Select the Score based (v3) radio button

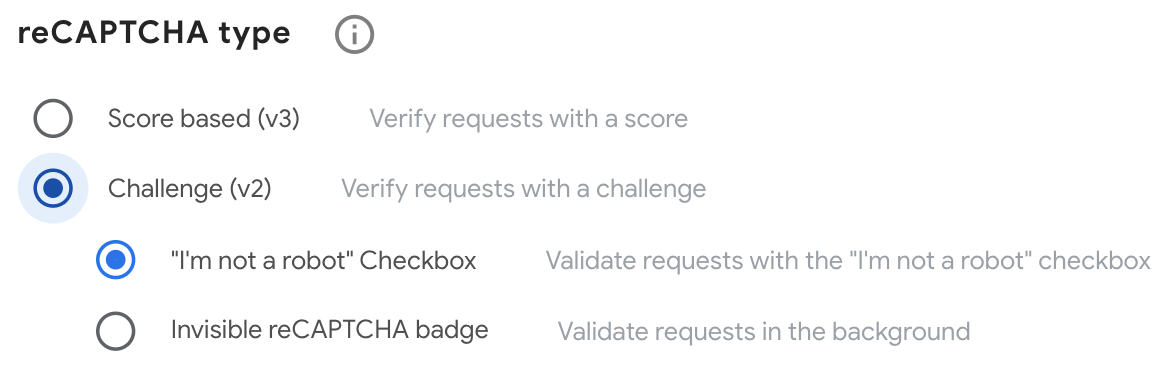pyautogui.click(x=53, y=119)
